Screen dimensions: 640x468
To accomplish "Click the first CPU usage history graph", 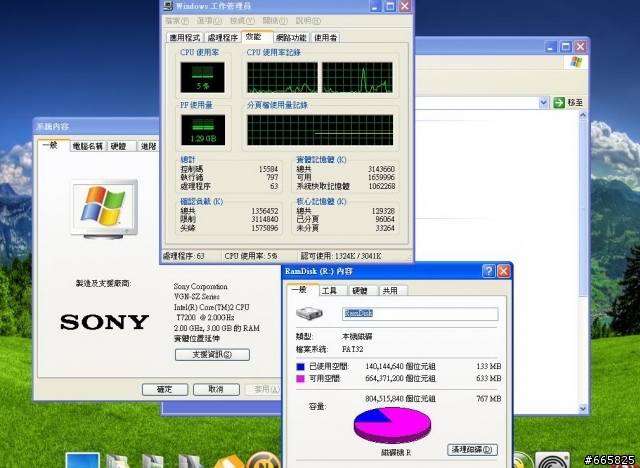I will point(282,78).
